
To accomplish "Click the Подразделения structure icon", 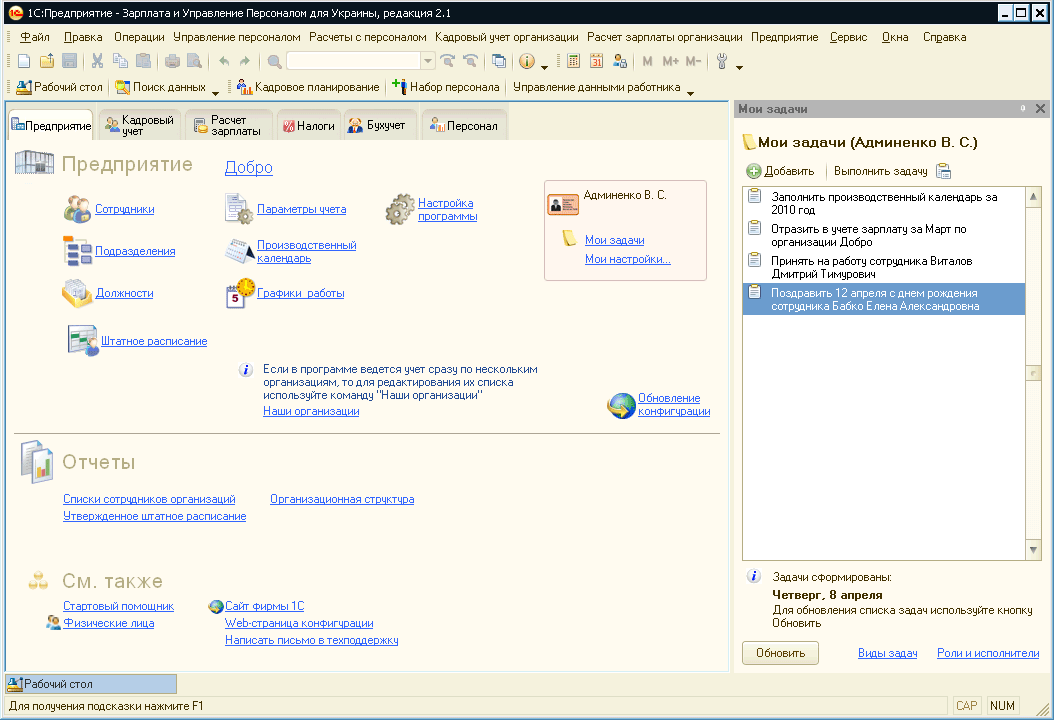I will [77, 251].
